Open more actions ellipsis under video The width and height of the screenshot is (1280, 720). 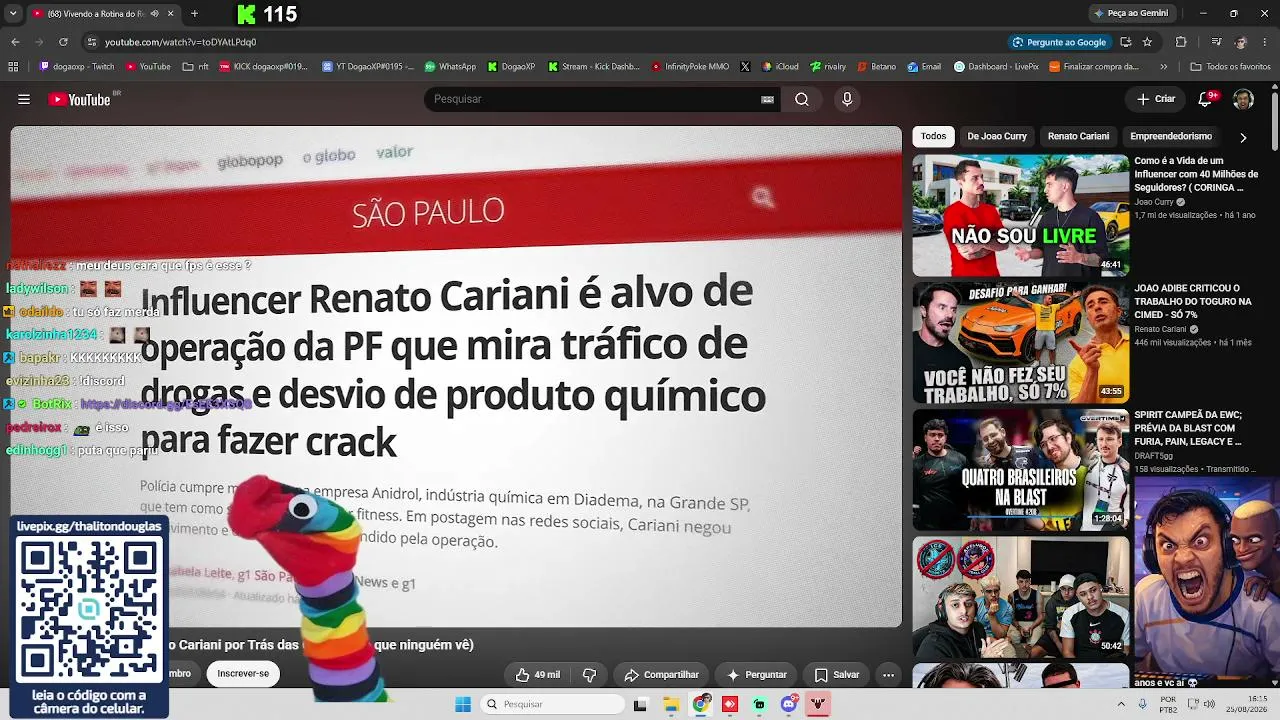888,675
